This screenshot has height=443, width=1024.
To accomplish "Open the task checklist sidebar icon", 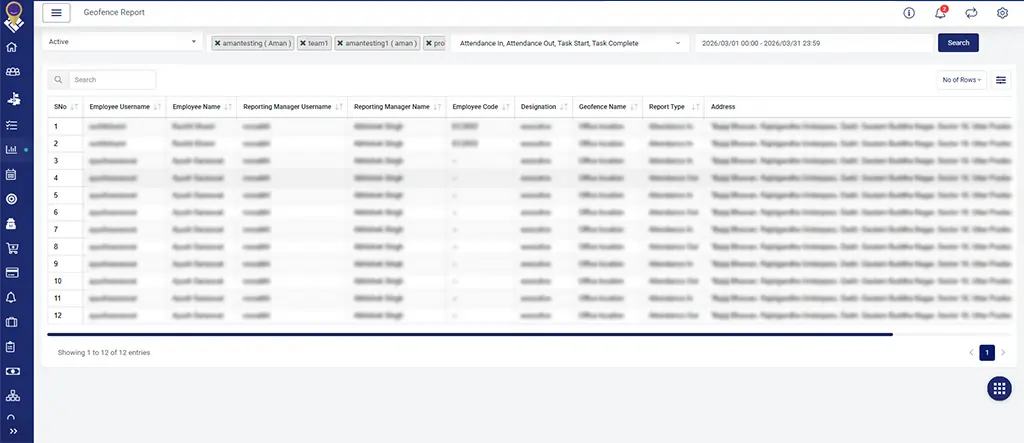I will click(11, 124).
